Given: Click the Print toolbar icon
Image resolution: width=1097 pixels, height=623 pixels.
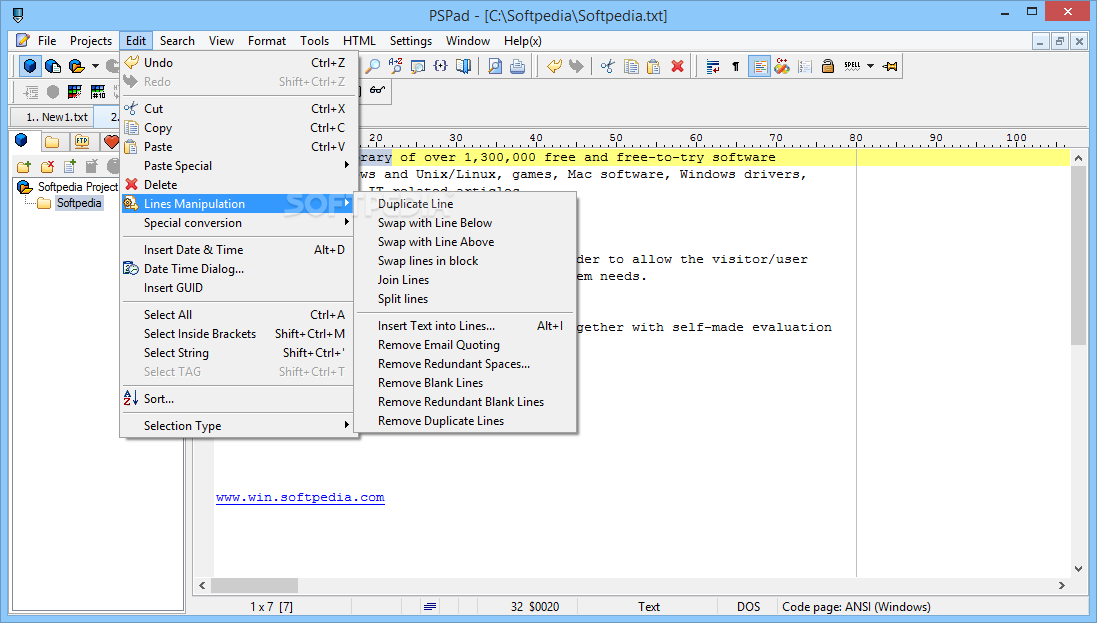Looking at the screenshot, I should pyautogui.click(x=517, y=66).
